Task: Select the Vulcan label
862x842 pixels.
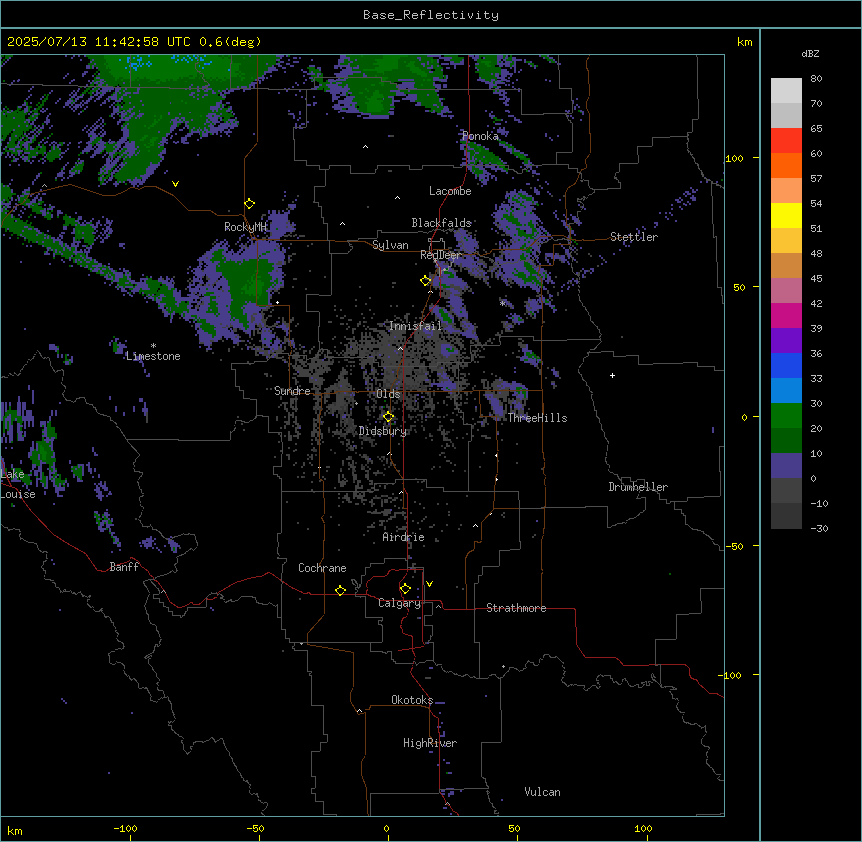Action: [542, 792]
